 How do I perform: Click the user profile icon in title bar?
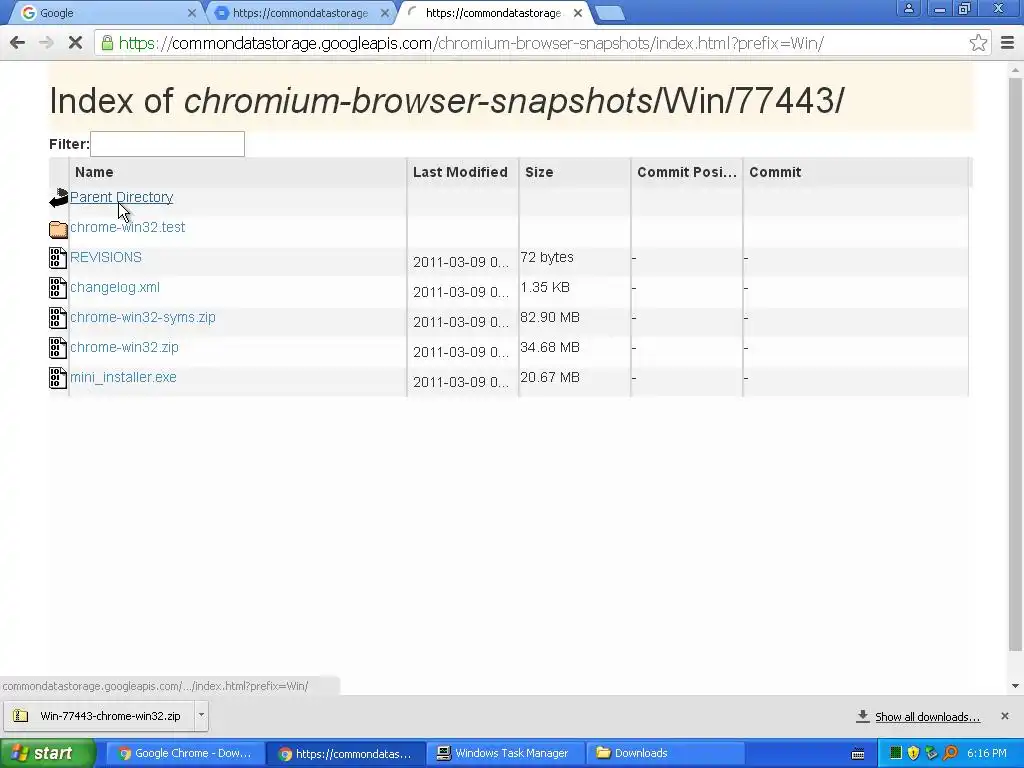[908, 9]
